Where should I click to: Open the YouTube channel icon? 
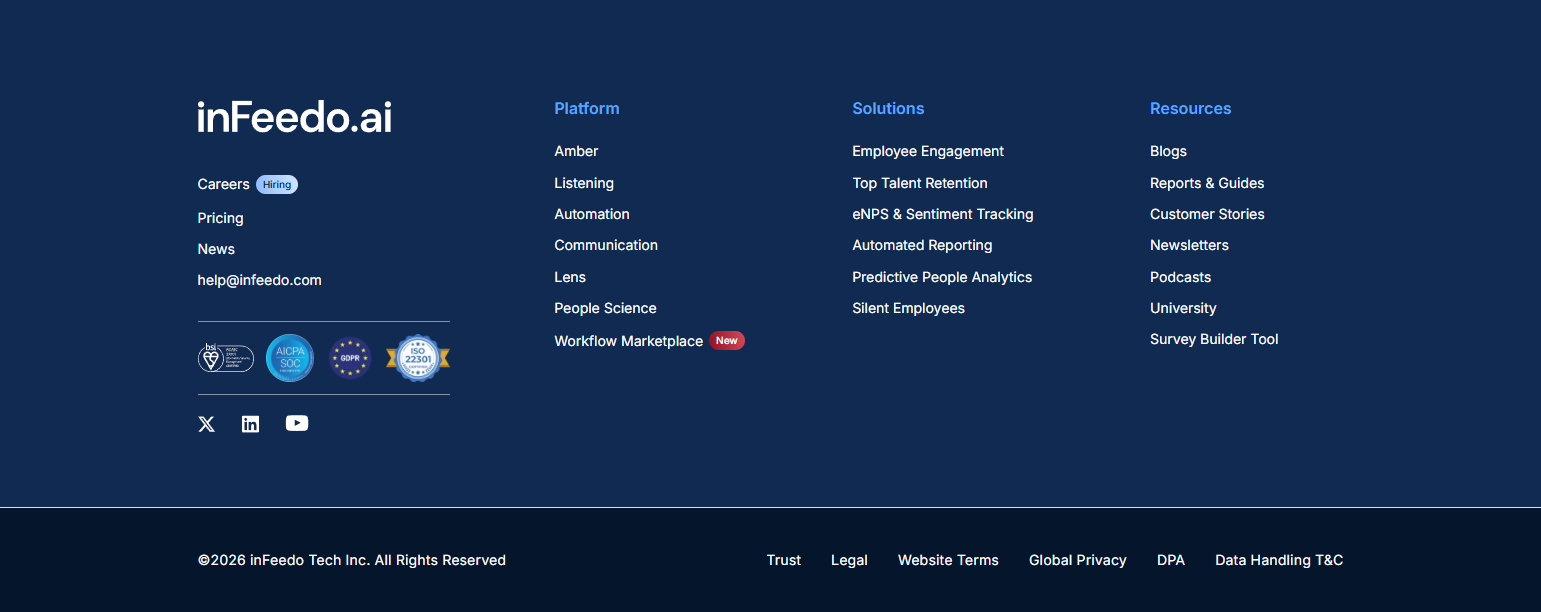[x=297, y=423]
